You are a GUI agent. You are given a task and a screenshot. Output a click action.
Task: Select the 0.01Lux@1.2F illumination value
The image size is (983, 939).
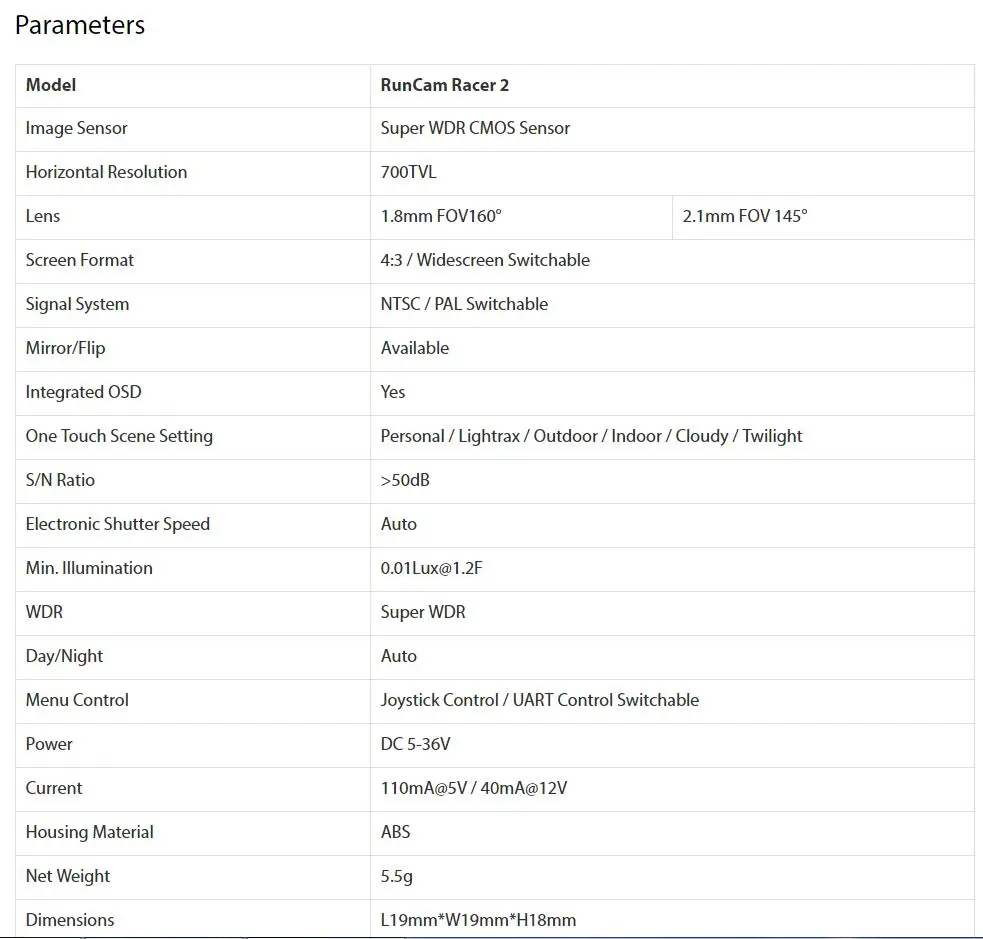click(x=431, y=568)
